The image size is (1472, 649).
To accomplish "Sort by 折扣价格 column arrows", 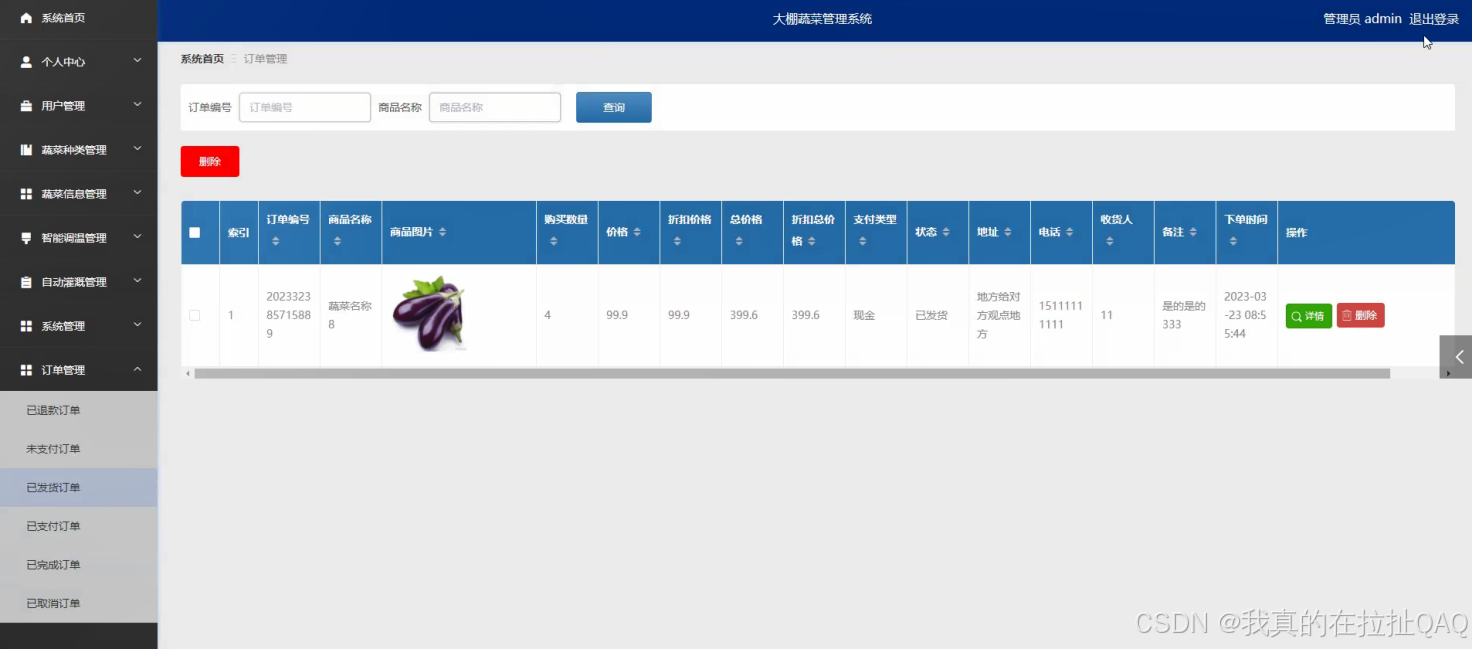I will [x=677, y=241].
